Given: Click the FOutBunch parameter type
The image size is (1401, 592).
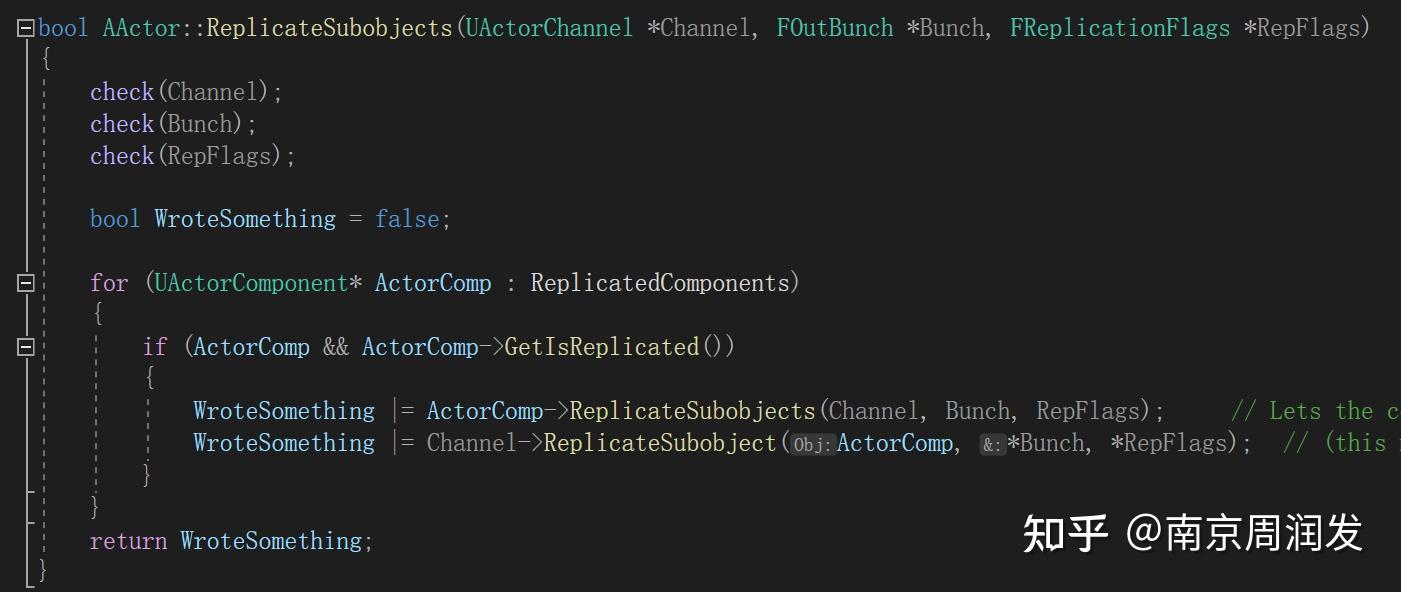Looking at the screenshot, I should point(834,28).
